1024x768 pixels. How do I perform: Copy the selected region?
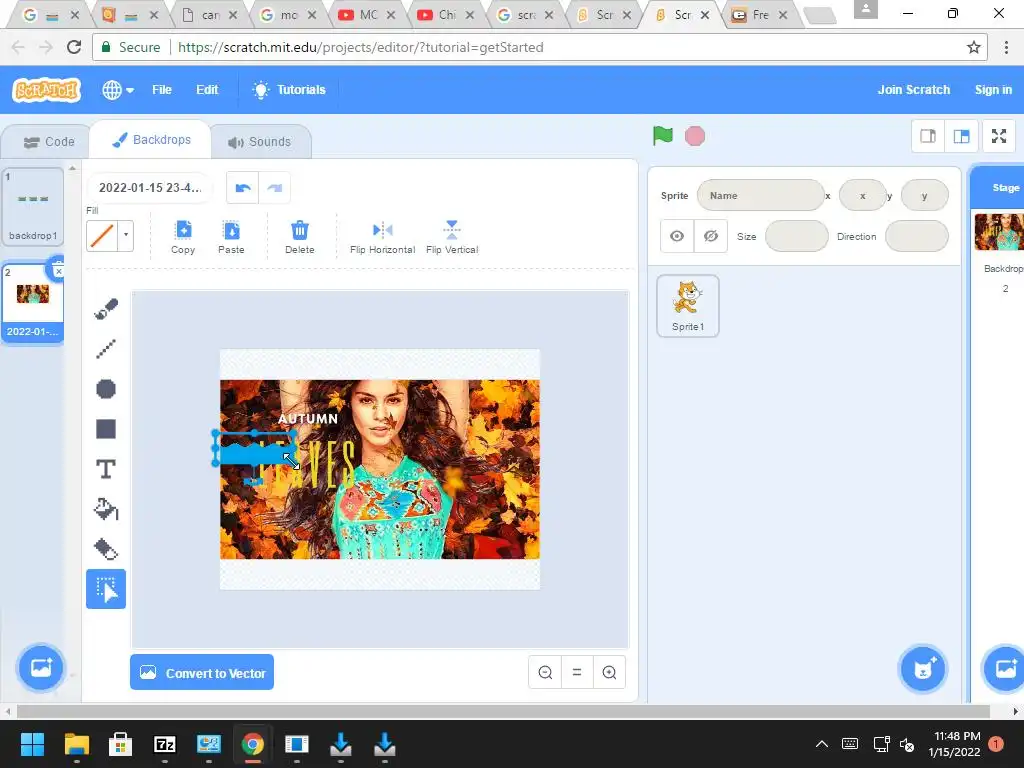(x=183, y=237)
